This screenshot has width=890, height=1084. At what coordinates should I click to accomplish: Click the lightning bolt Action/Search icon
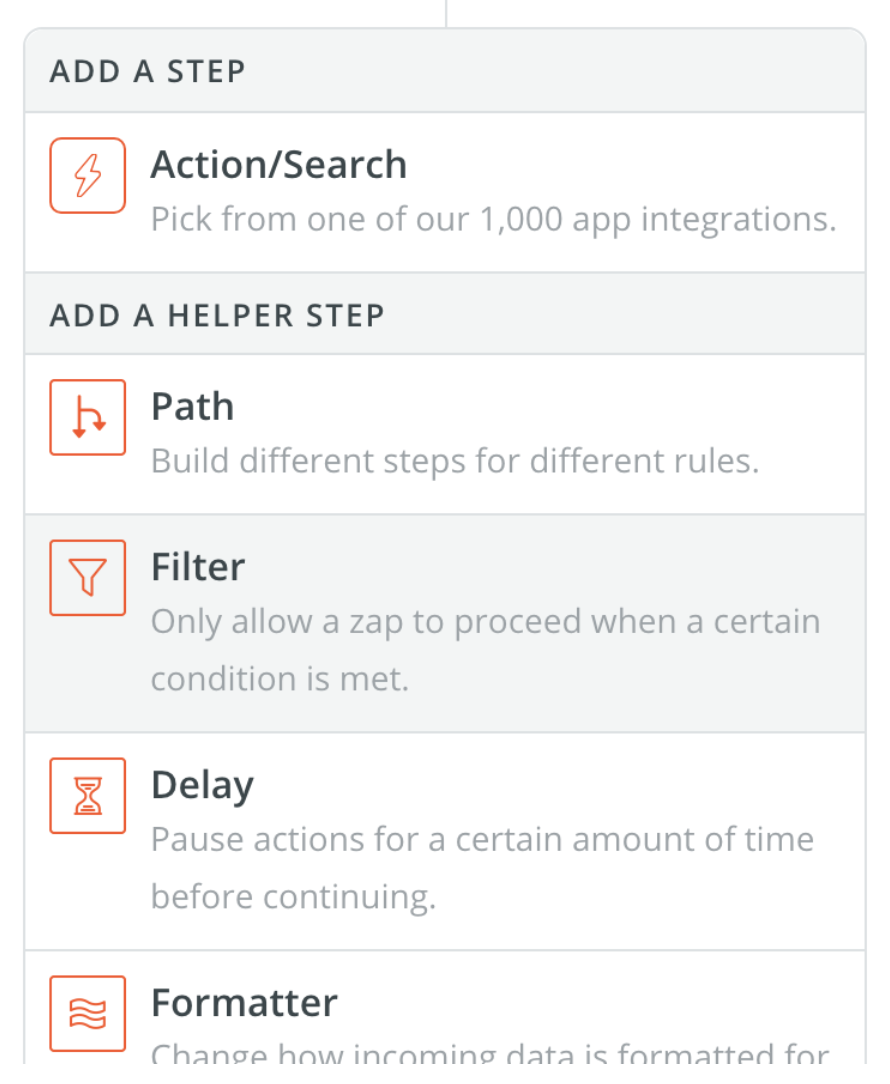(88, 176)
